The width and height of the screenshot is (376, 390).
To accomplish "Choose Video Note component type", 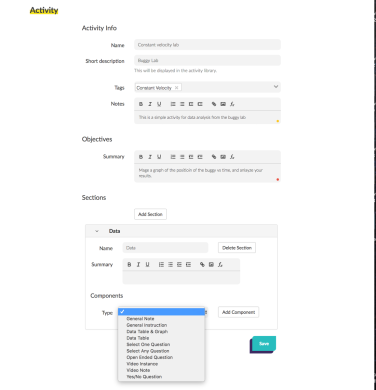I will click(x=161, y=370).
